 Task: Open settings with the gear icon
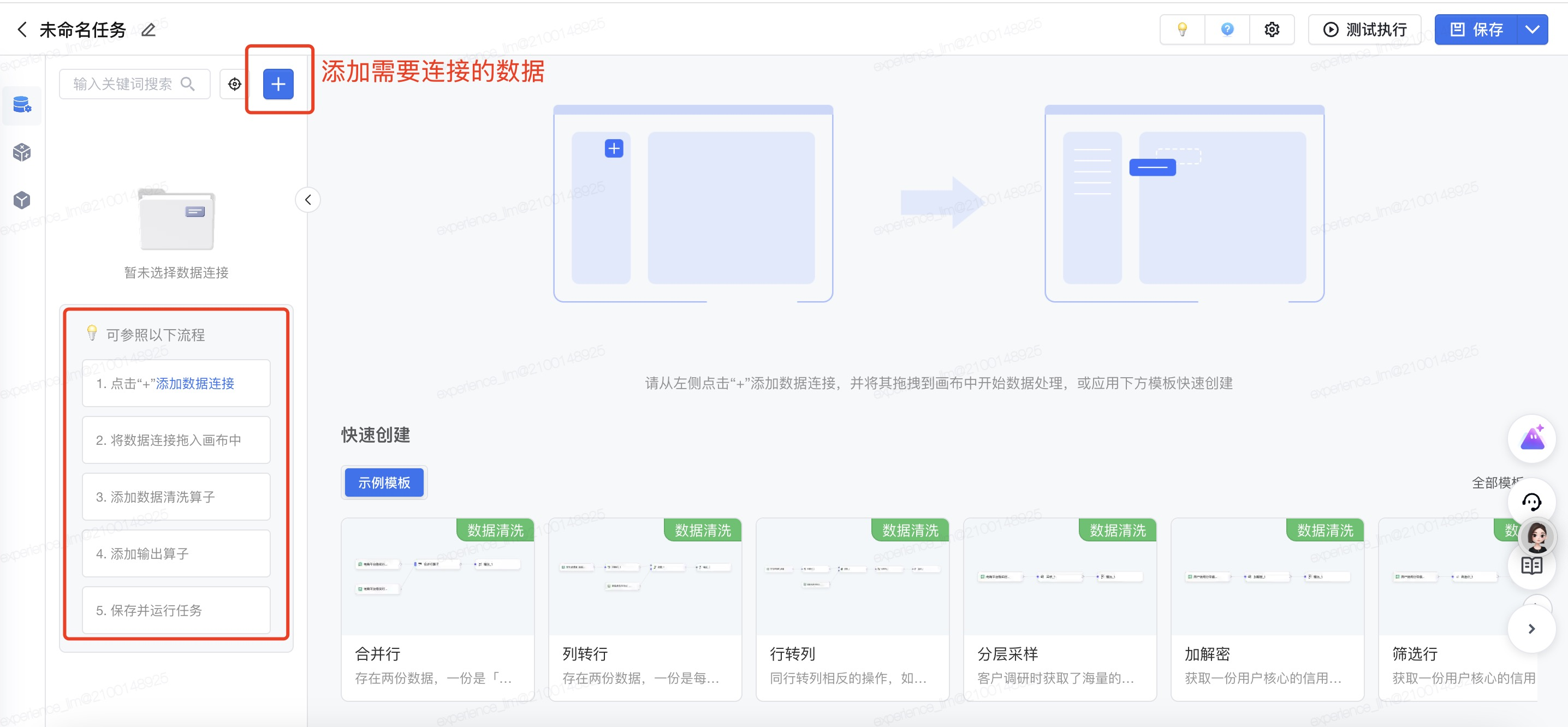click(x=1272, y=29)
